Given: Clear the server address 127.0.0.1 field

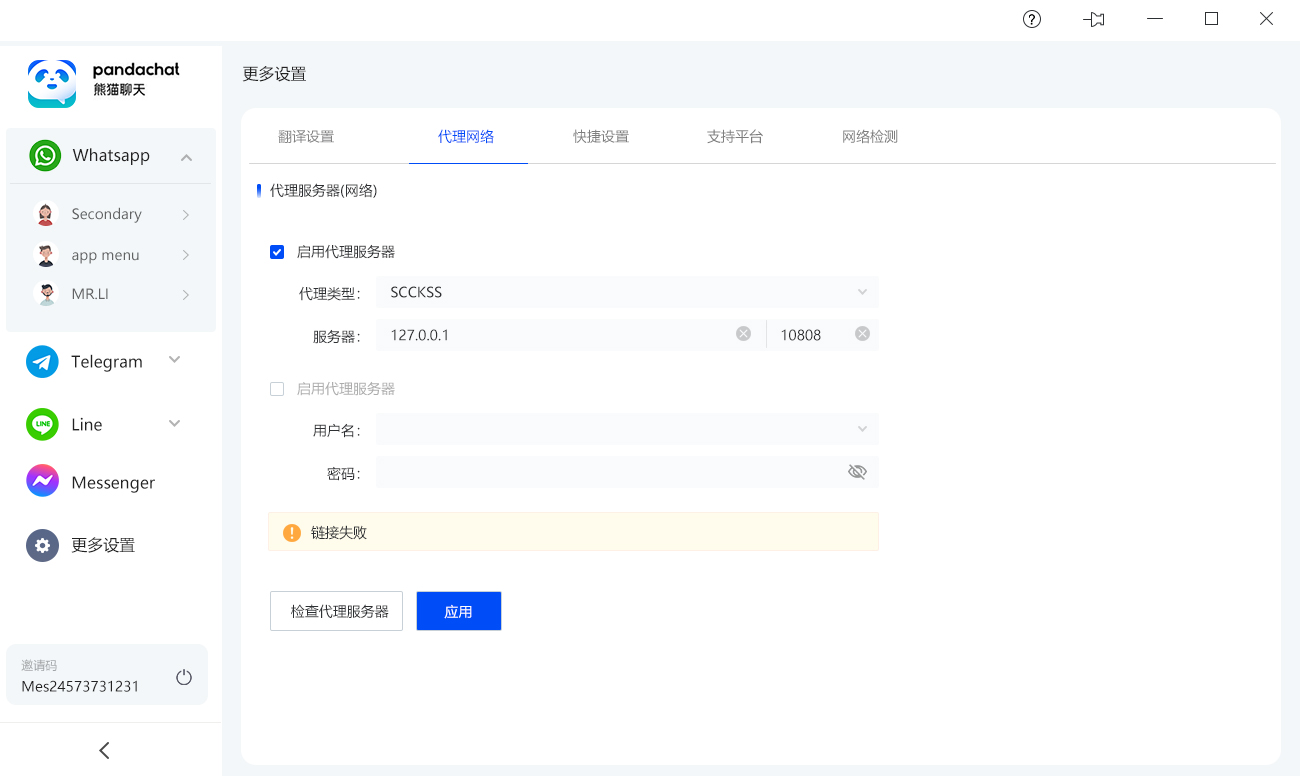Looking at the screenshot, I should point(743,334).
